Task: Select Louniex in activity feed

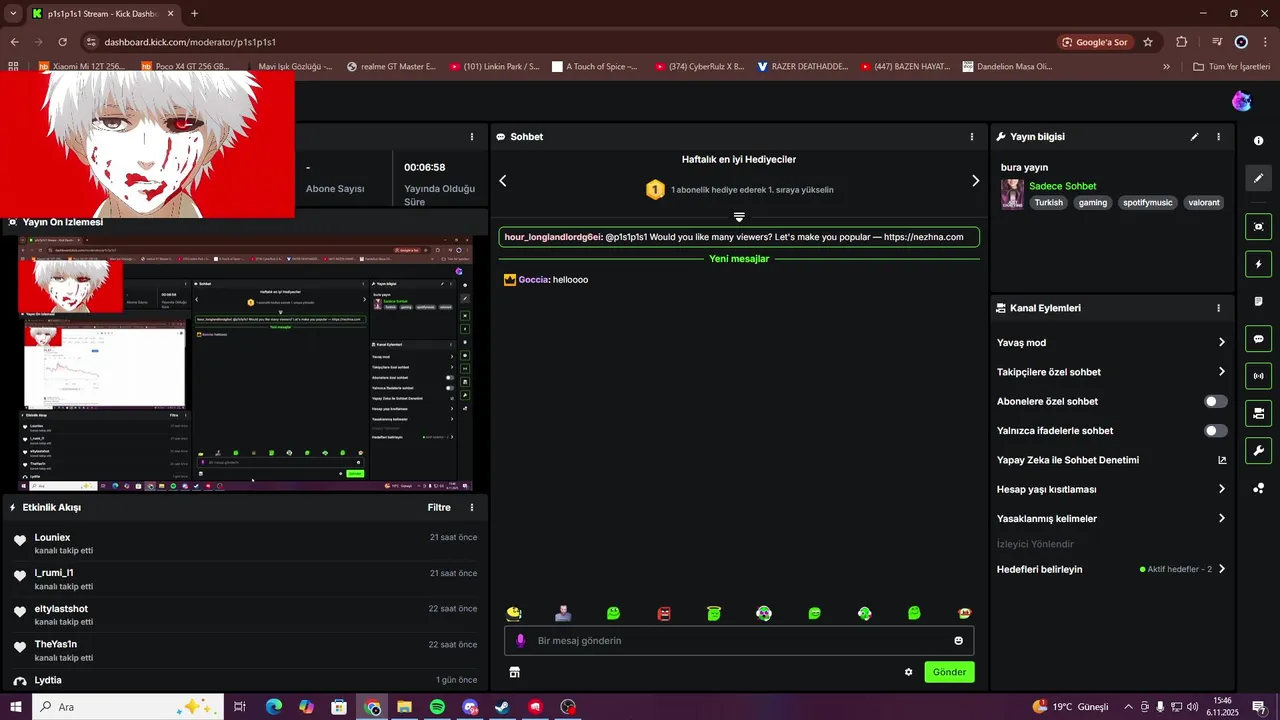Action: 52,538
